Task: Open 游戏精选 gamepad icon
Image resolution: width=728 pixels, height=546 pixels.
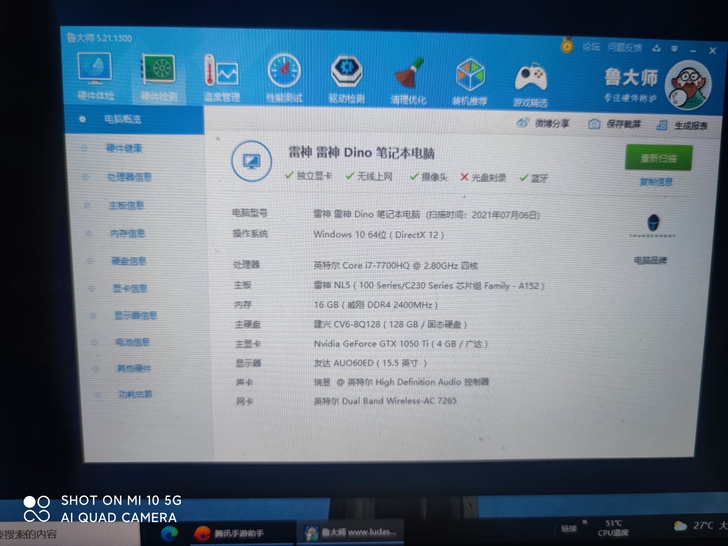Action: [x=530, y=84]
